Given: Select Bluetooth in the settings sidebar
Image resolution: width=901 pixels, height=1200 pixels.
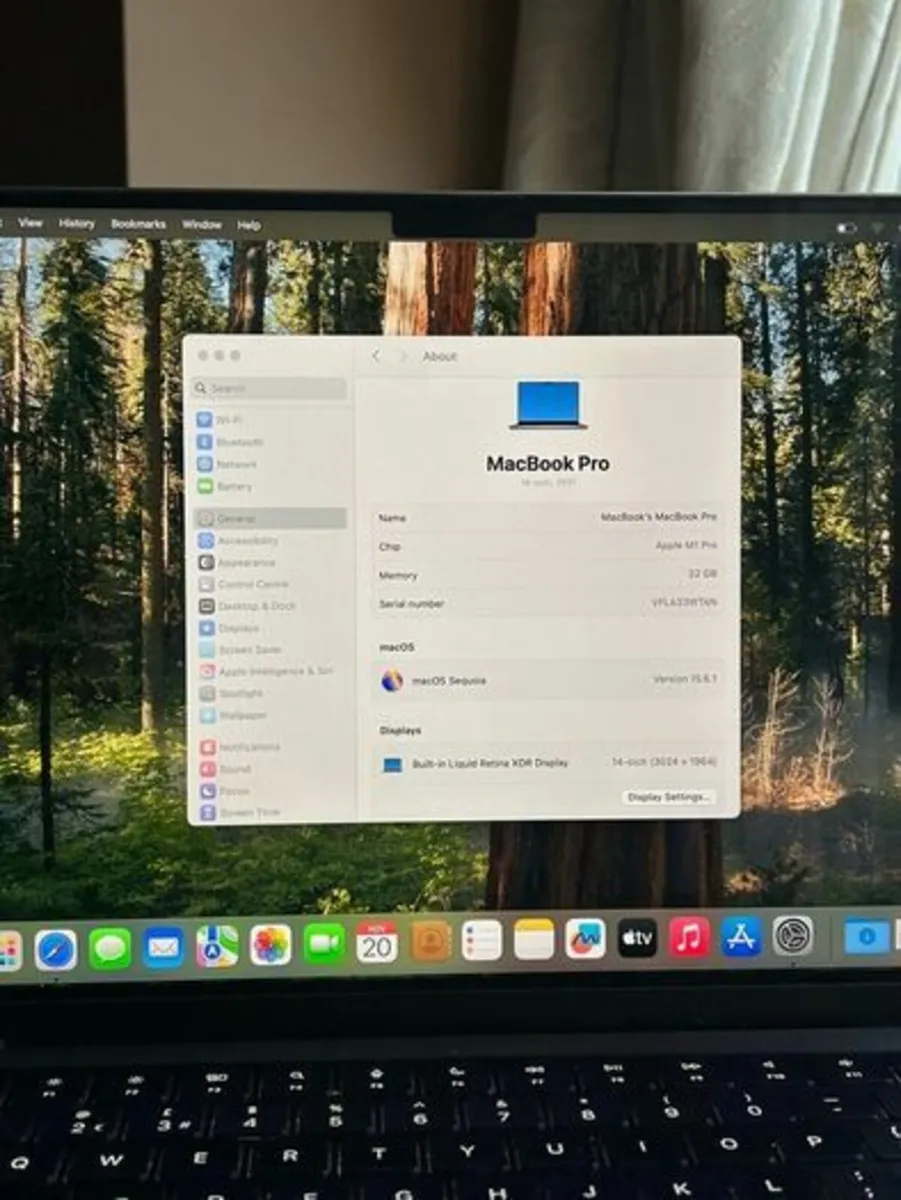Looking at the screenshot, I should [238, 441].
